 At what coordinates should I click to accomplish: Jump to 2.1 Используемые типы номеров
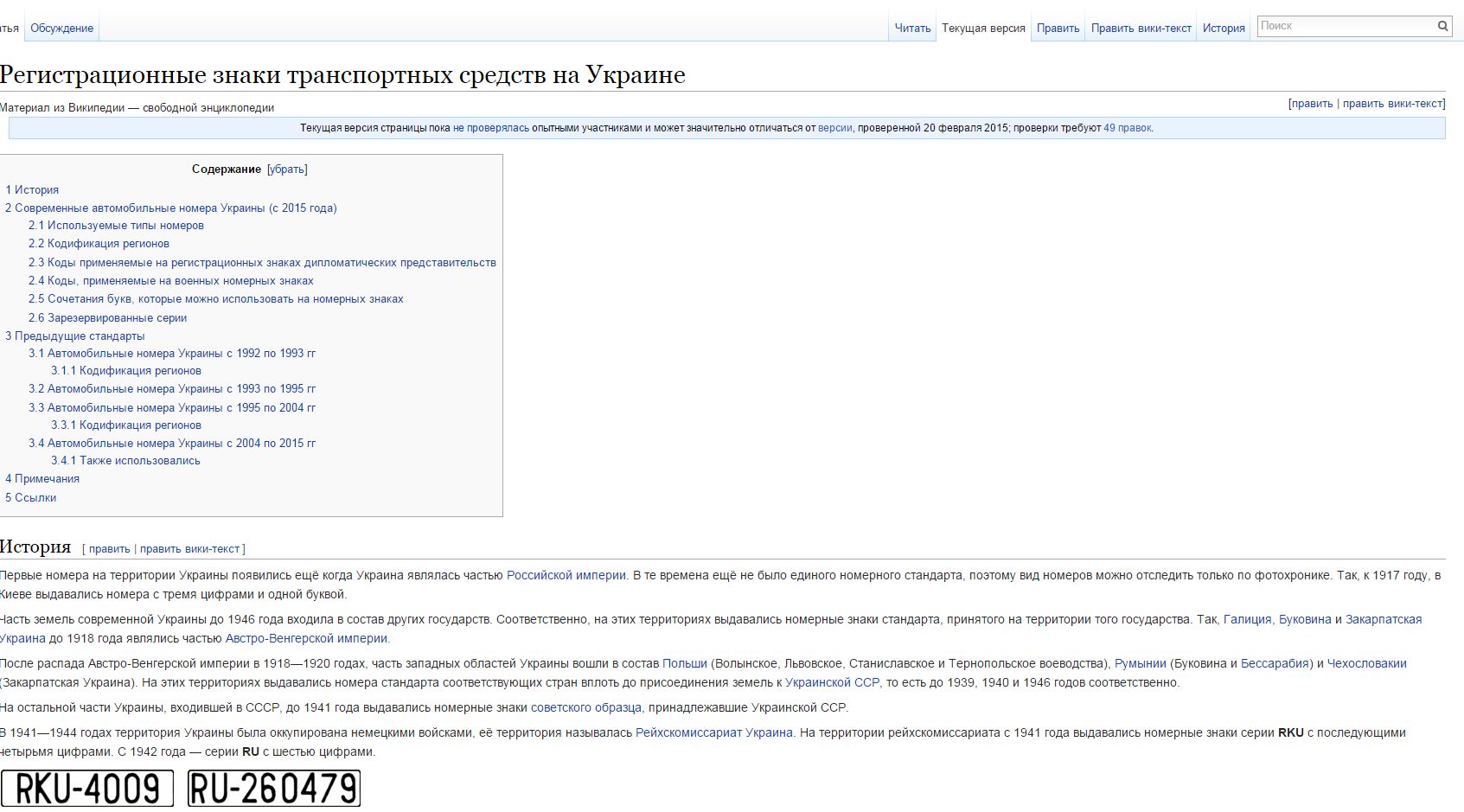coord(116,226)
